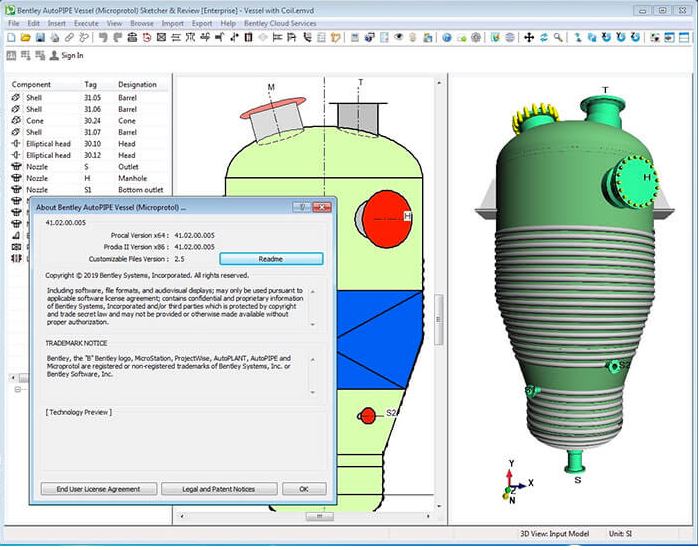This screenshot has width=699, height=550.
Task: Select the Elliptical head 30.12 row
Action: pyautogui.click(x=88, y=155)
